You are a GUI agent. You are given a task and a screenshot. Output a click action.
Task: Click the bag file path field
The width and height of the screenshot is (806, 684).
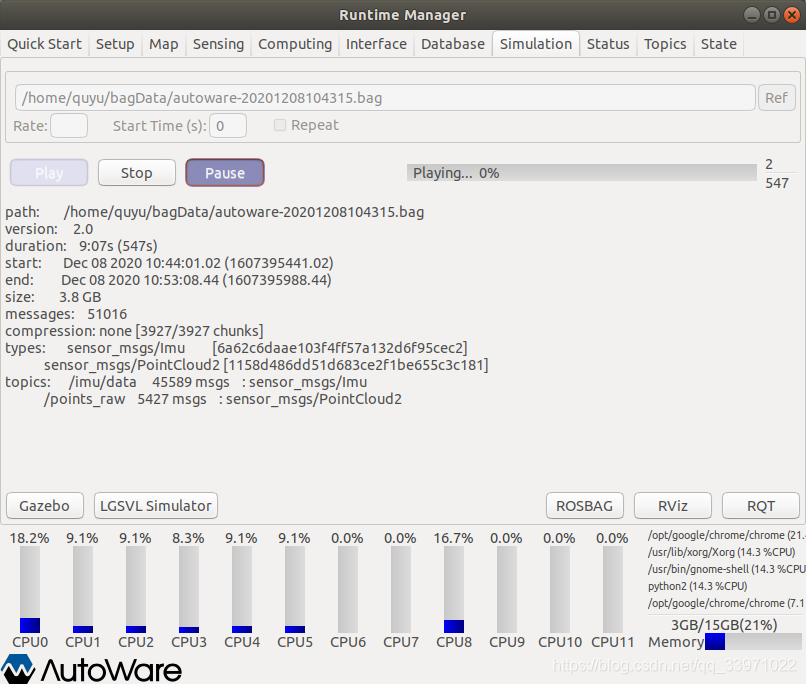pyautogui.click(x=385, y=98)
